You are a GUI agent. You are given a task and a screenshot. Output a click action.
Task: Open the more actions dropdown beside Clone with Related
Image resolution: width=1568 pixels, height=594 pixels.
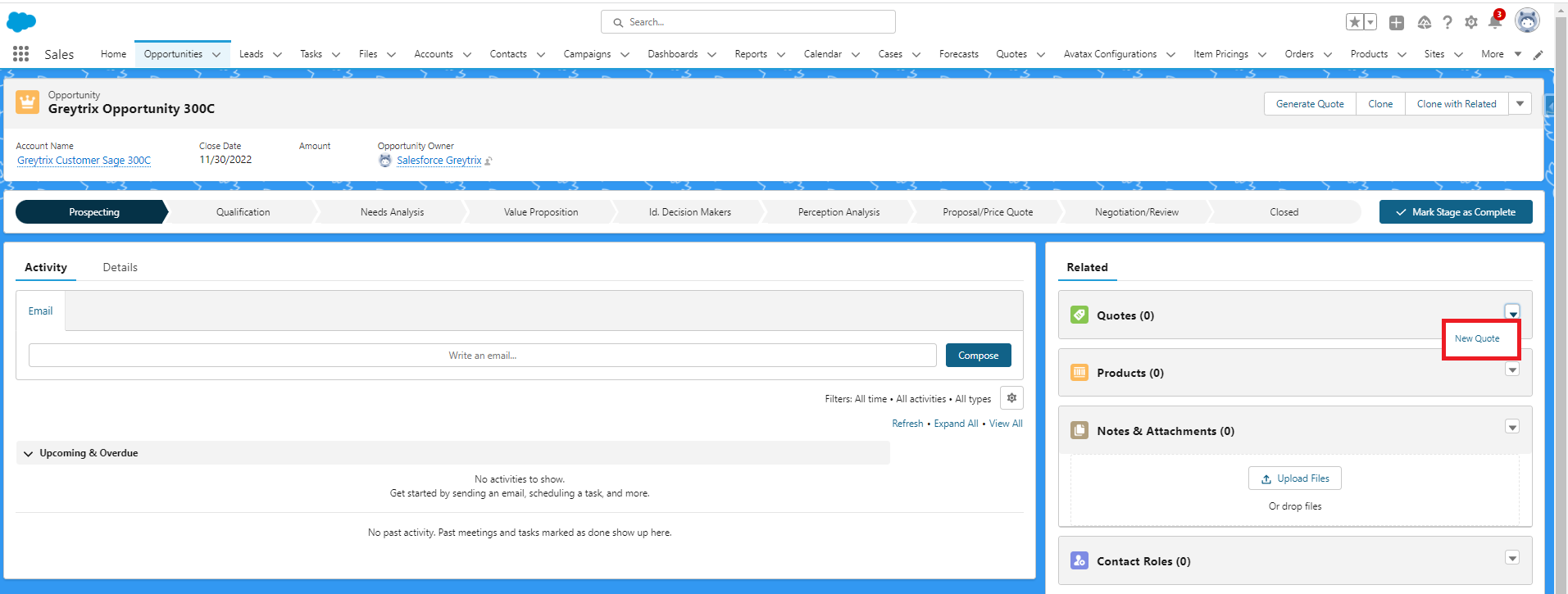point(1520,104)
